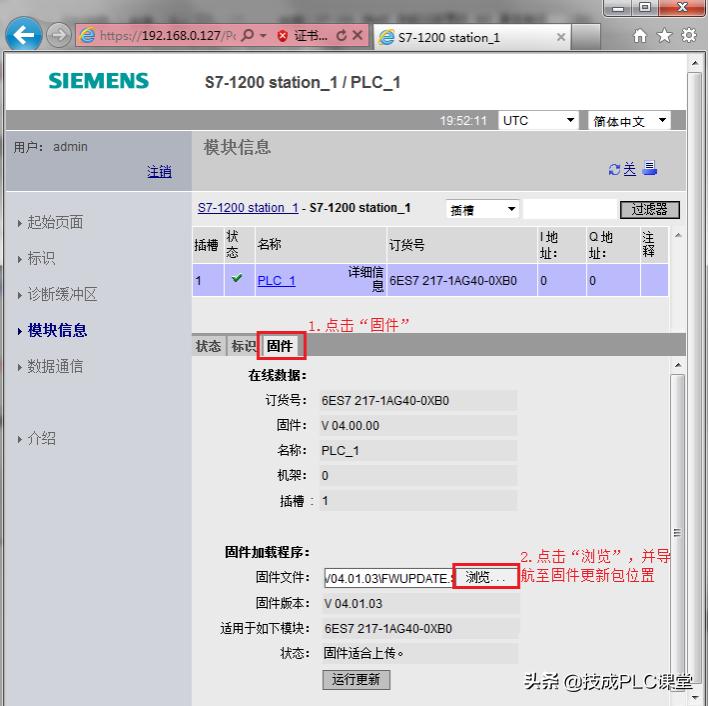Switch to the 状态 tab
The height and width of the screenshot is (706, 709).
[208, 346]
